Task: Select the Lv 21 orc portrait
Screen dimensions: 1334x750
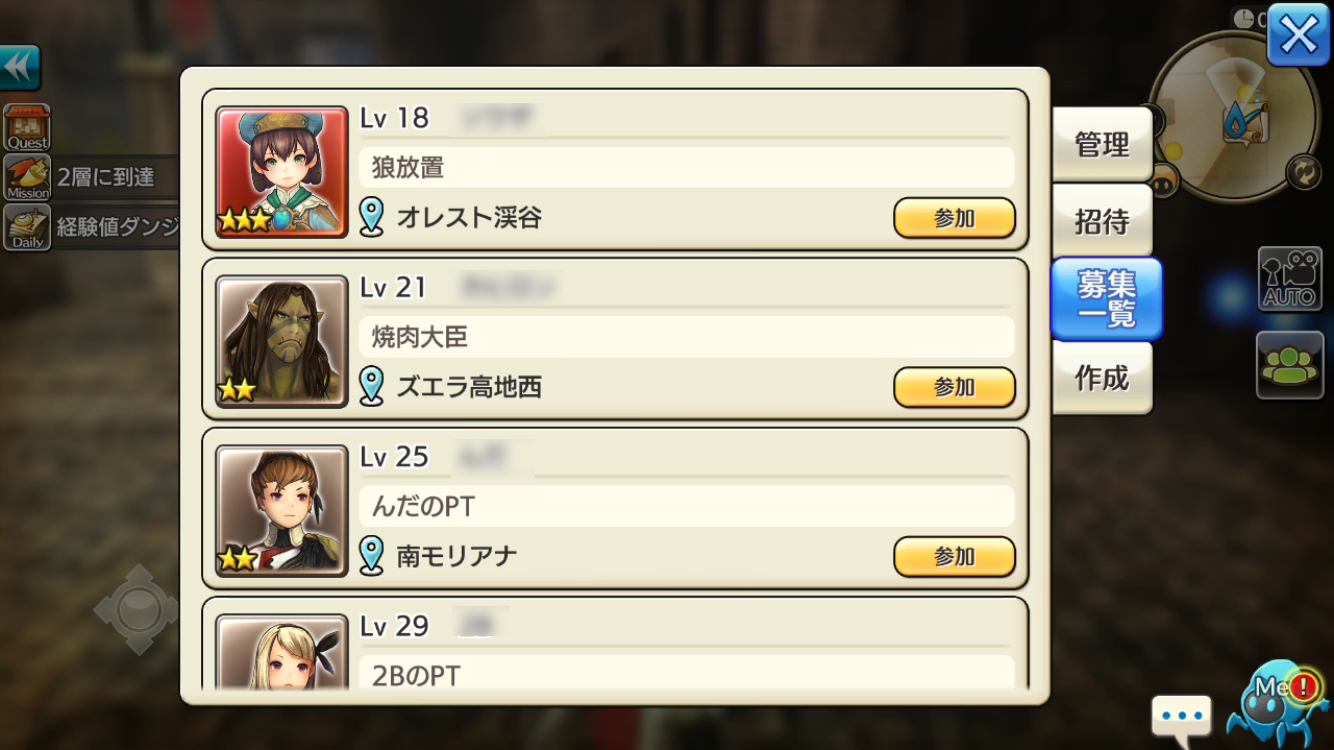Action: 282,341
